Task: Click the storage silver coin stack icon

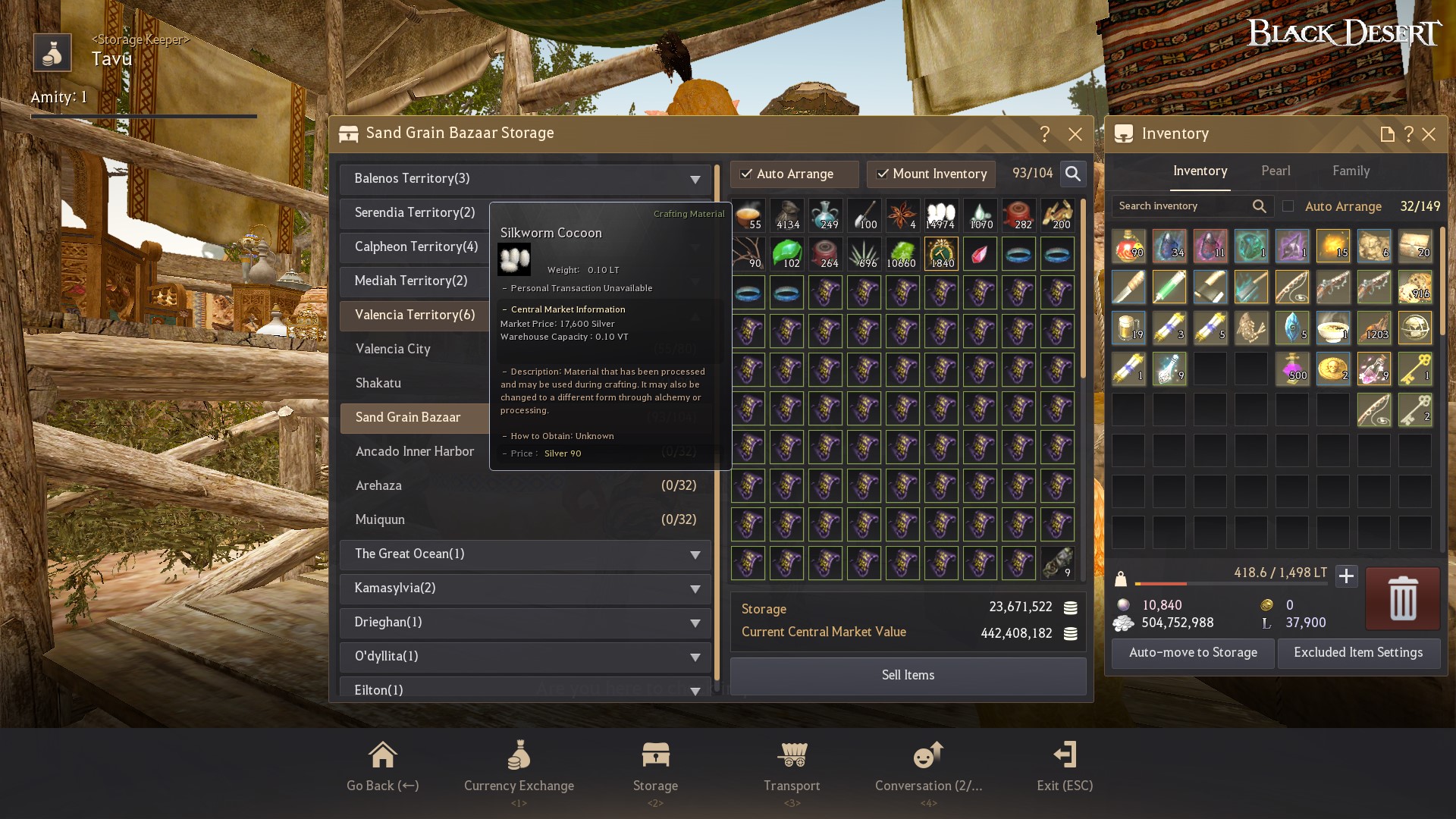Action: coord(1071,608)
